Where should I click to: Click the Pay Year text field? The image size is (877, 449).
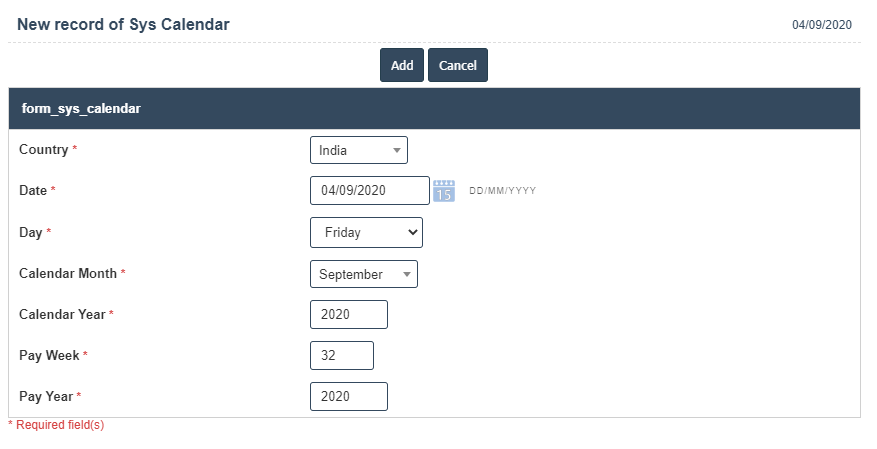(348, 396)
